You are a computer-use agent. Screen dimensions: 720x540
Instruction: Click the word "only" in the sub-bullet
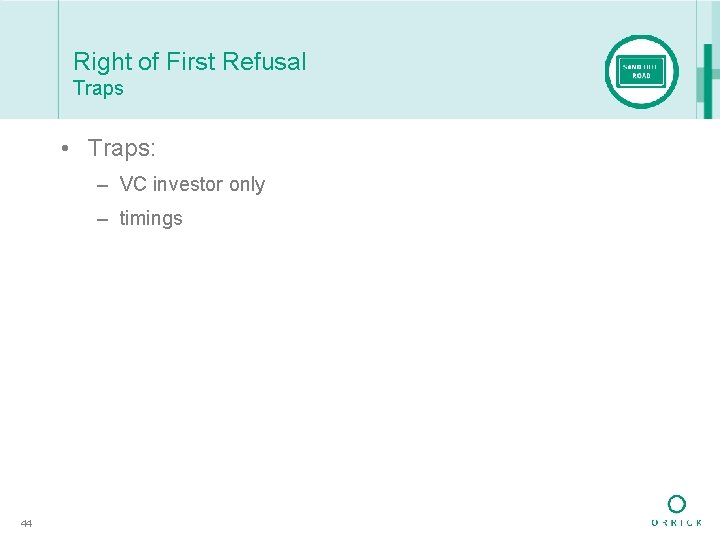click(247, 184)
